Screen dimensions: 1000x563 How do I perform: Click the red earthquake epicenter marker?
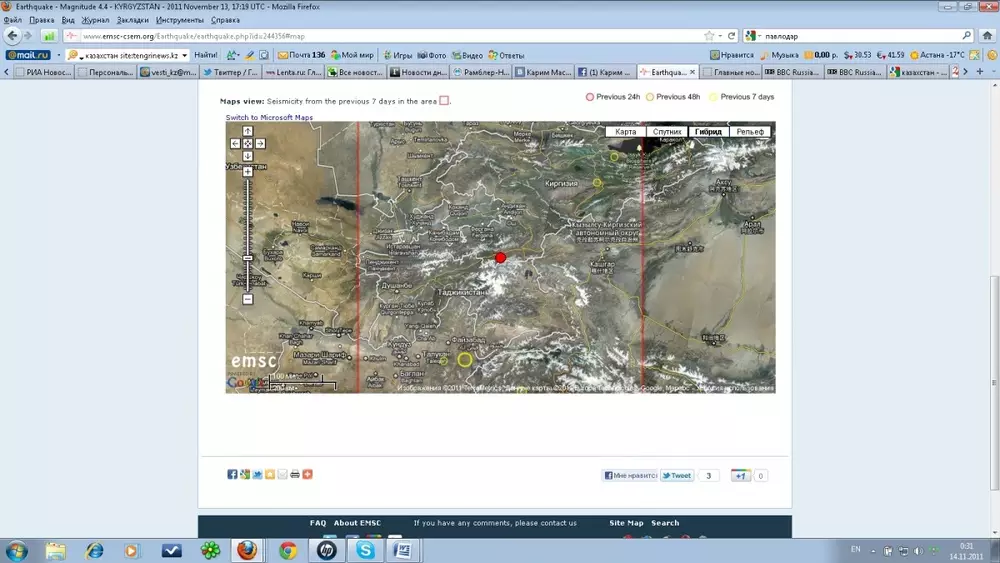(x=501, y=257)
